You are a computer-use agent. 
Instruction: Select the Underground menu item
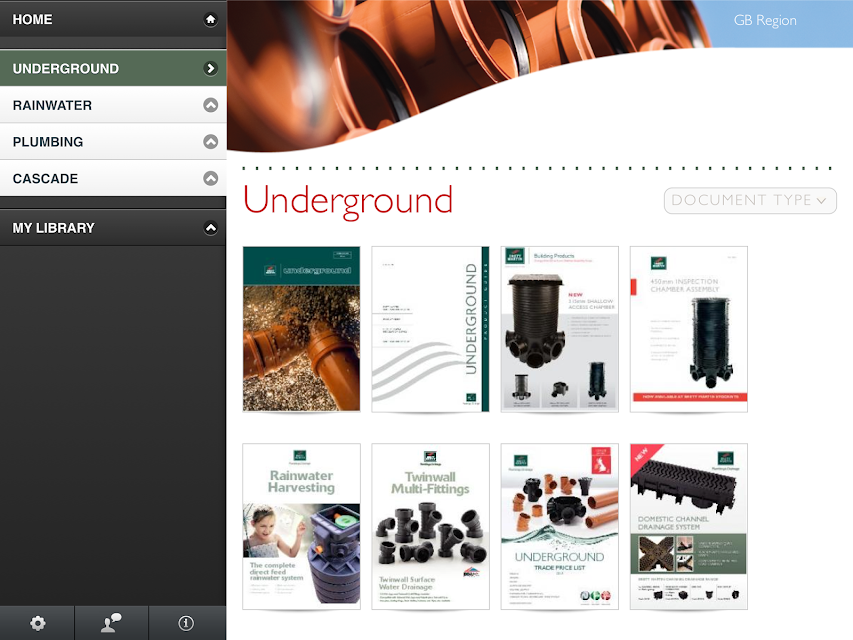click(113, 68)
